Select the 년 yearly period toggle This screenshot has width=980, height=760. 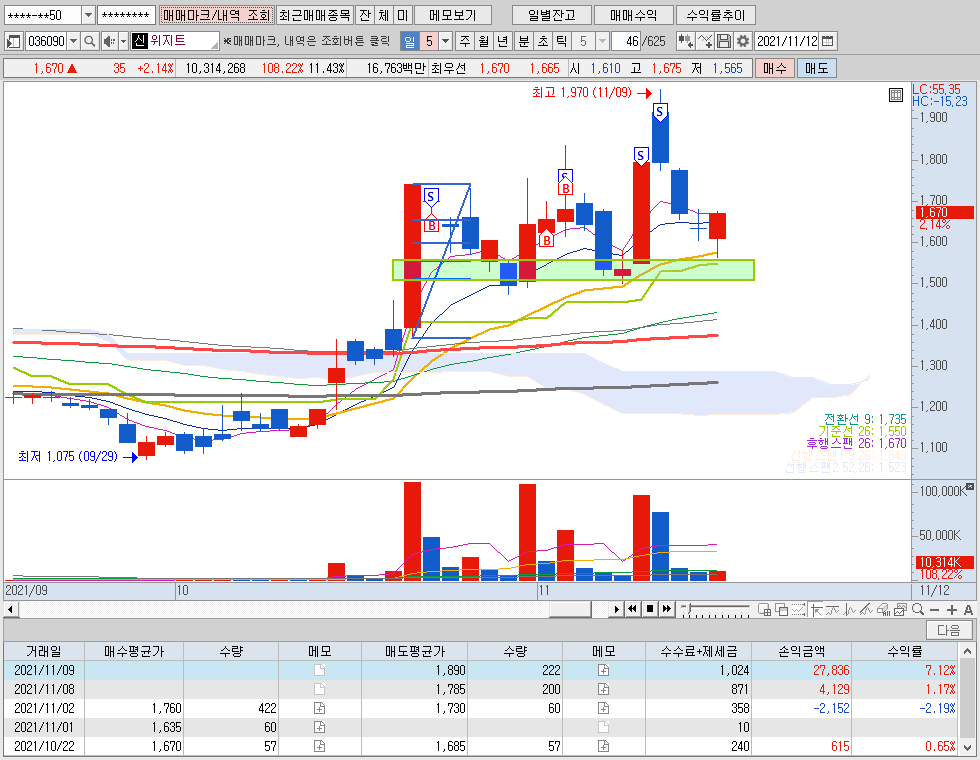tap(502, 41)
